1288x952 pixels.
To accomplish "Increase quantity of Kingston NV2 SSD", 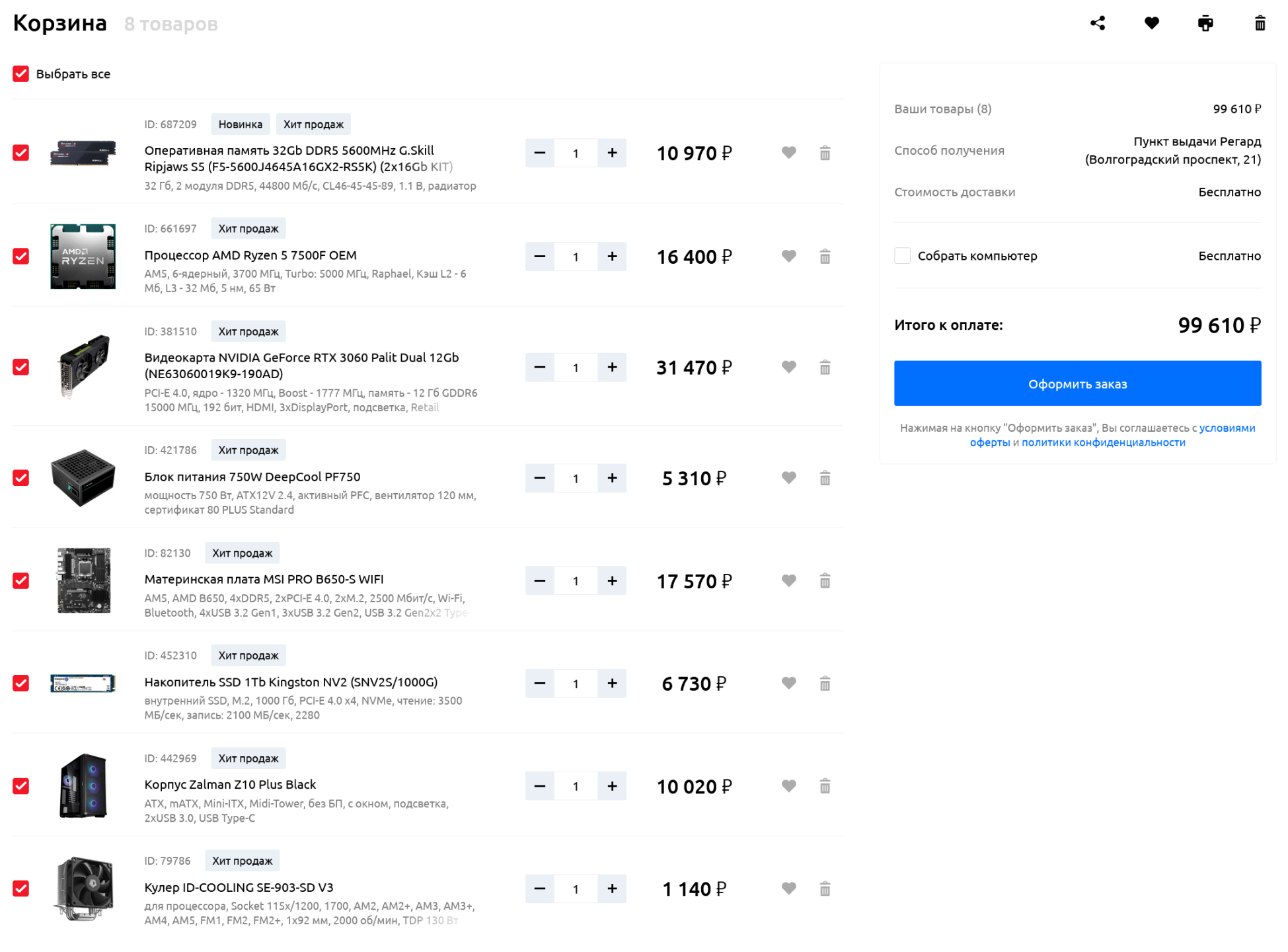I will (x=612, y=684).
